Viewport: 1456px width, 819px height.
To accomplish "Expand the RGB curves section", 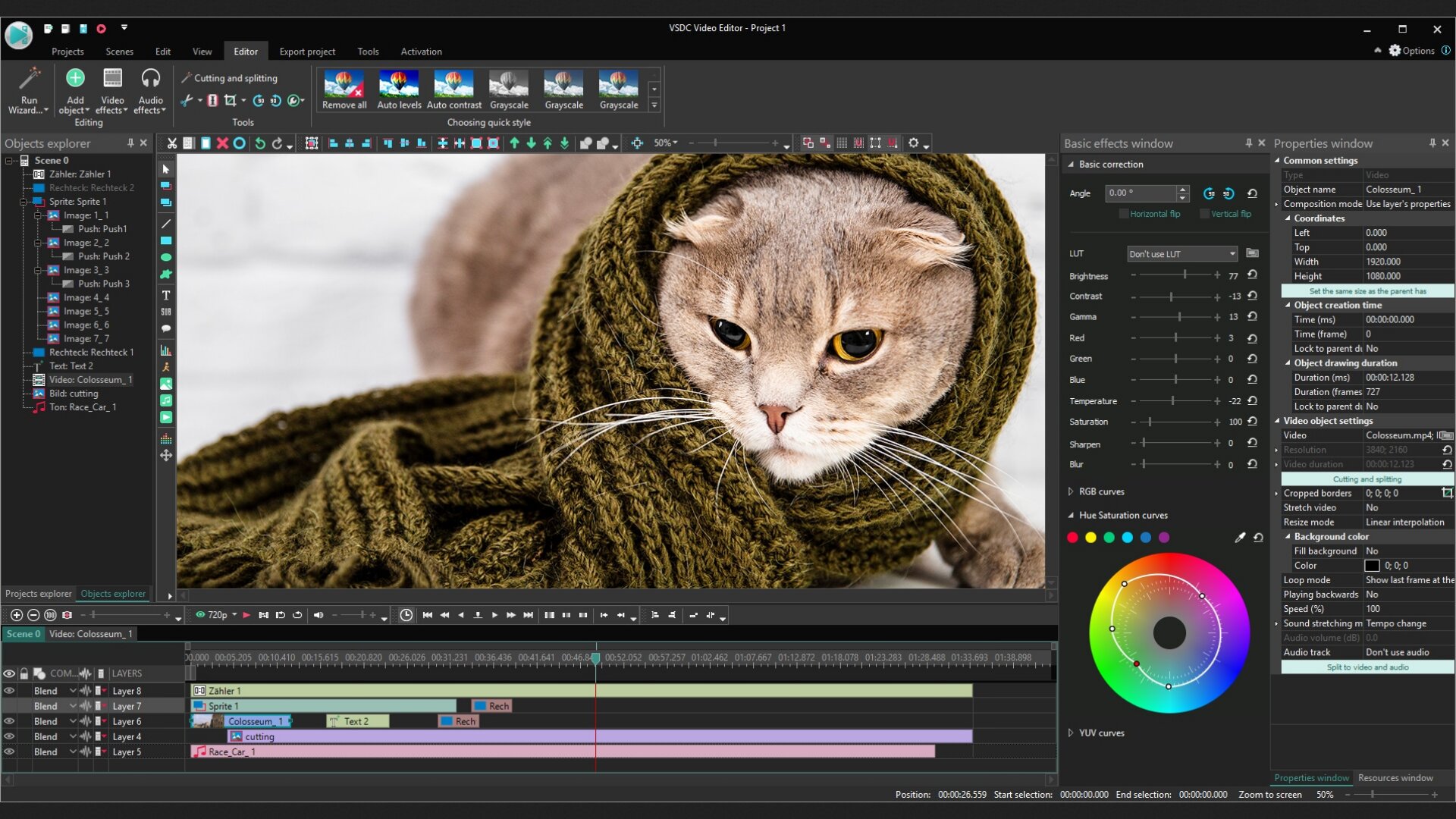I will coord(1071,491).
